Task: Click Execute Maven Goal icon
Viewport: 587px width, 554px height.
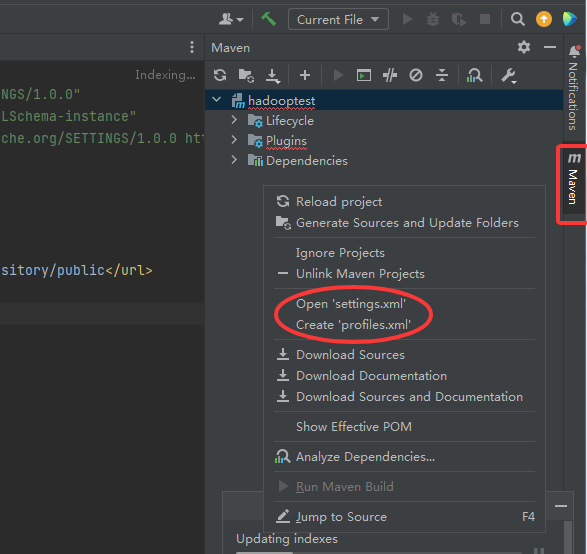Action: [364, 75]
